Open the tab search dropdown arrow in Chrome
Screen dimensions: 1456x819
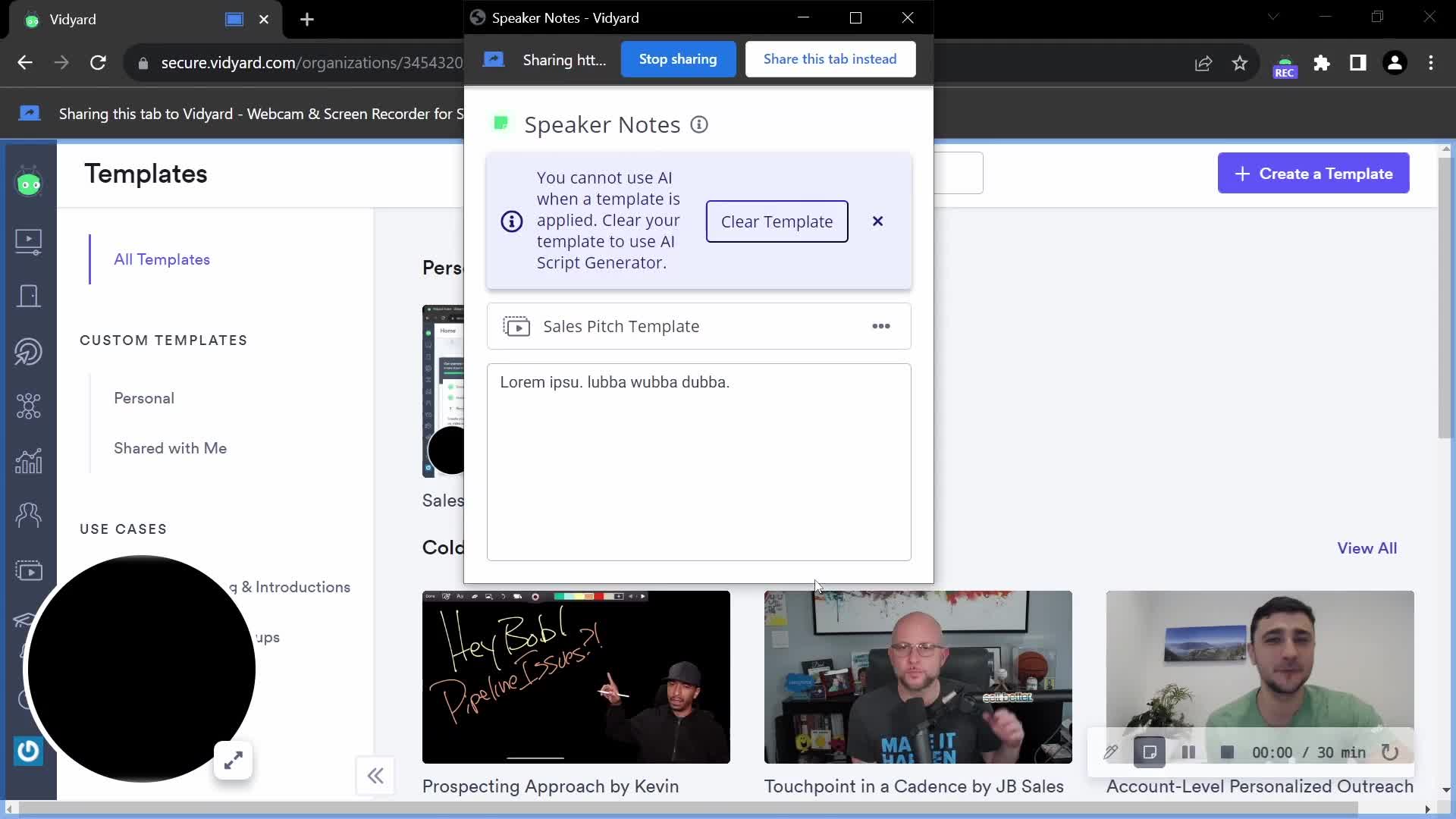pyautogui.click(x=1273, y=17)
